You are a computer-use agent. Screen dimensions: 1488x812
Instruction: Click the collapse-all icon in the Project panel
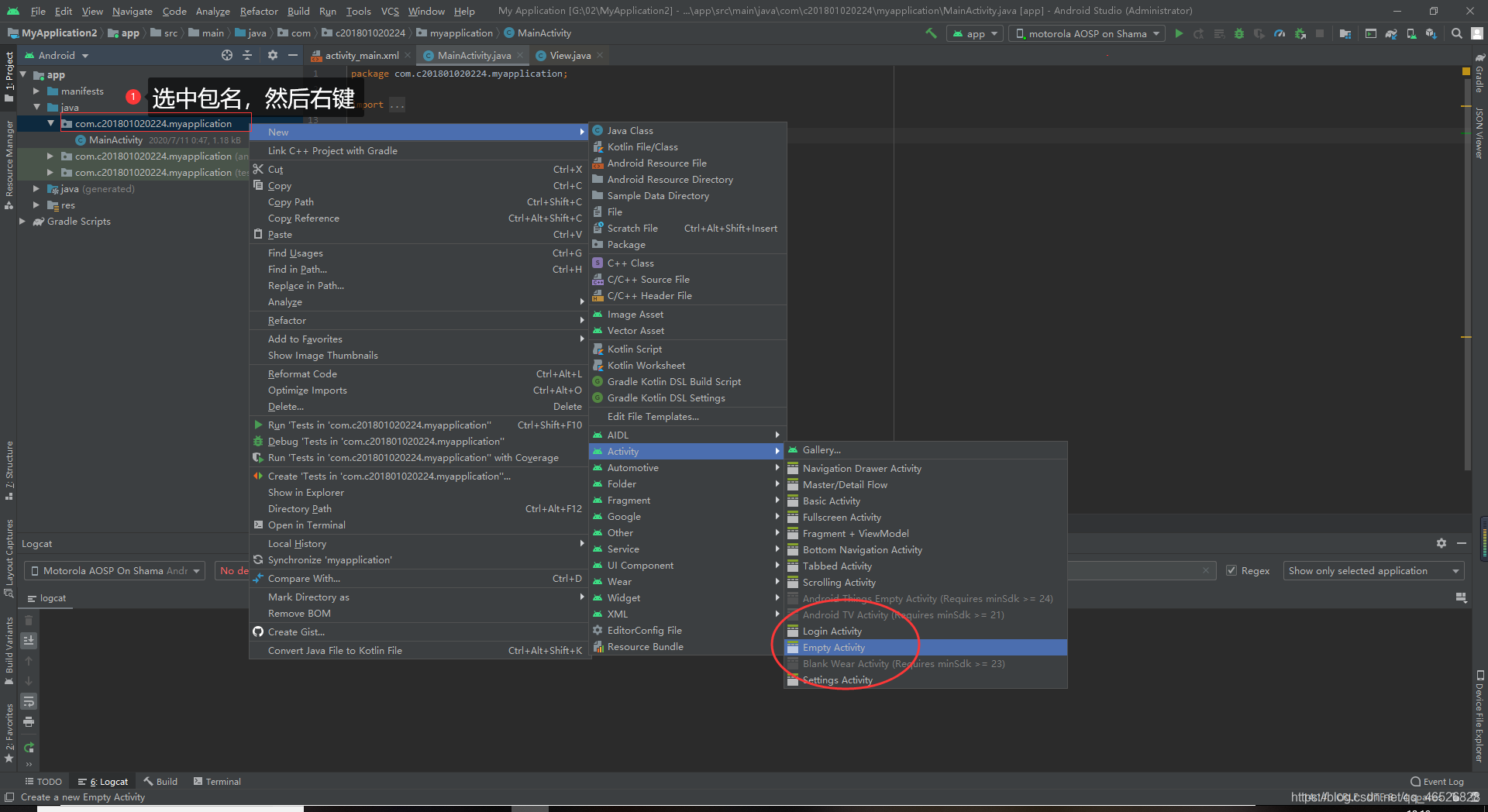tap(247, 55)
